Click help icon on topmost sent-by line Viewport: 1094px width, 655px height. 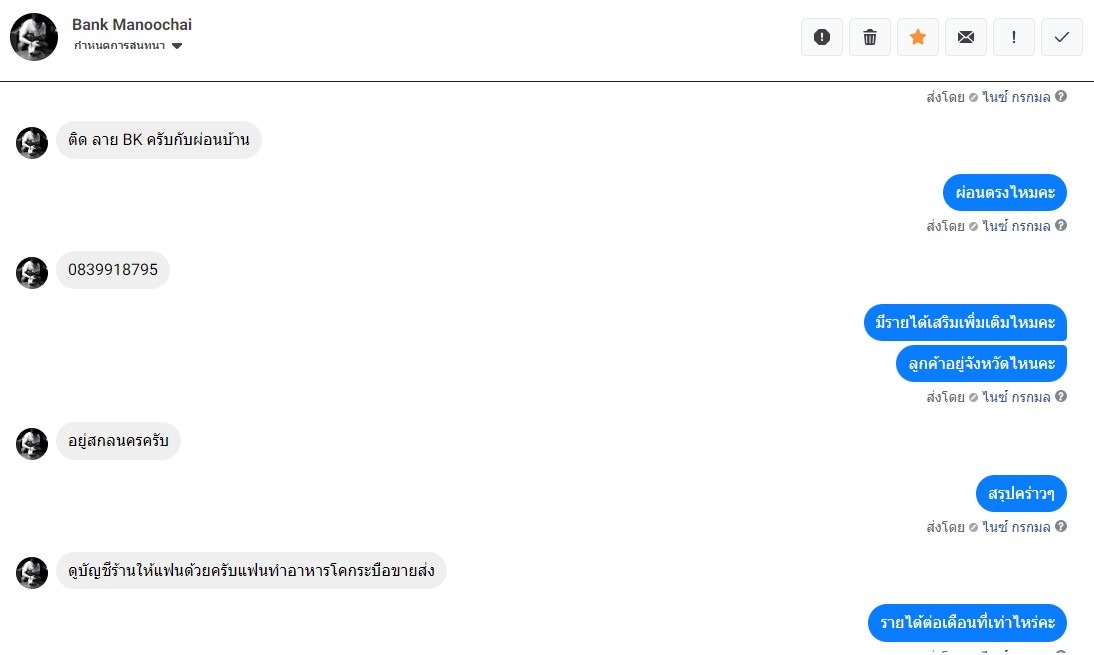click(x=1061, y=97)
